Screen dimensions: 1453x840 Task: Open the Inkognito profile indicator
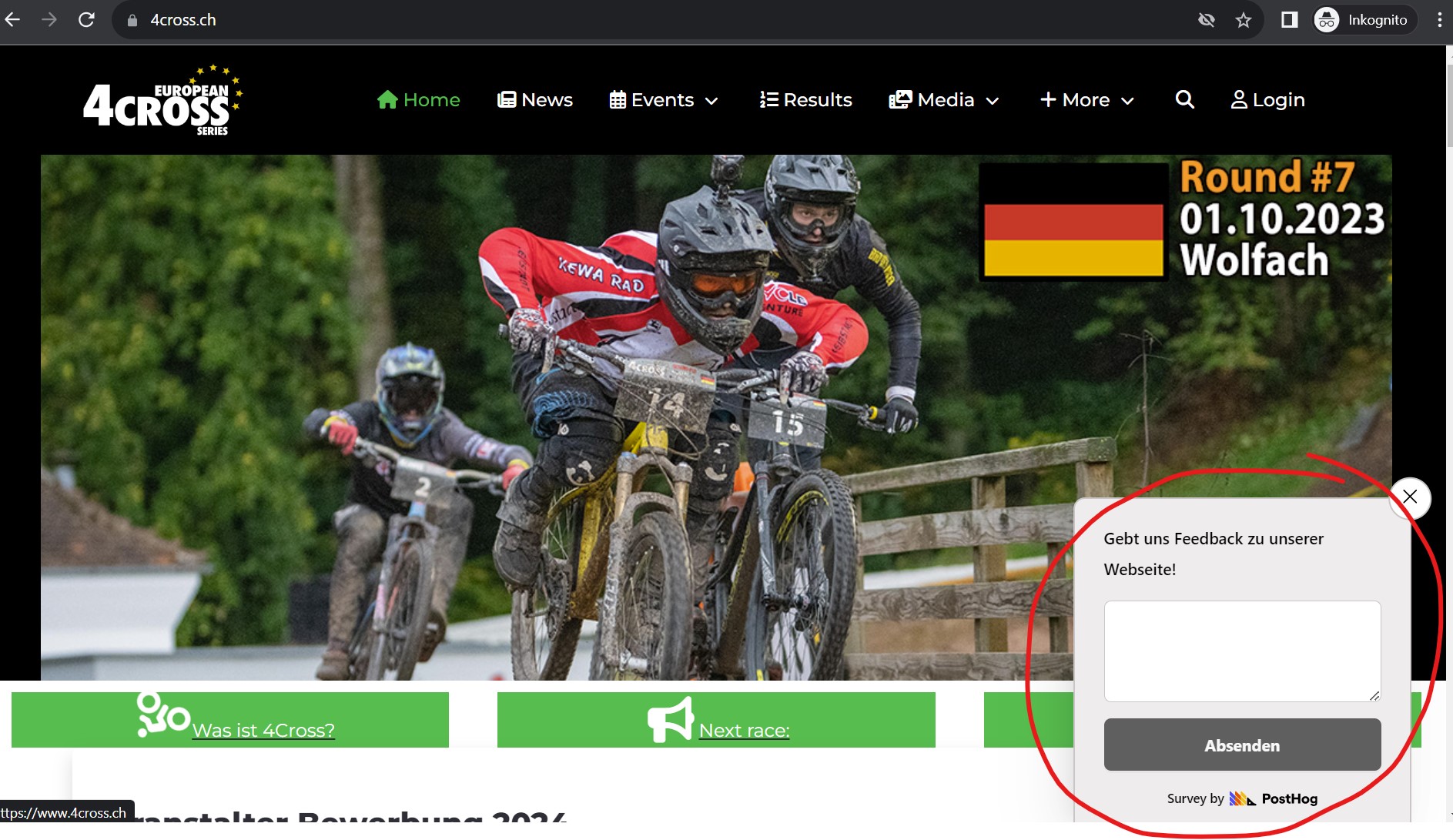click(1363, 20)
